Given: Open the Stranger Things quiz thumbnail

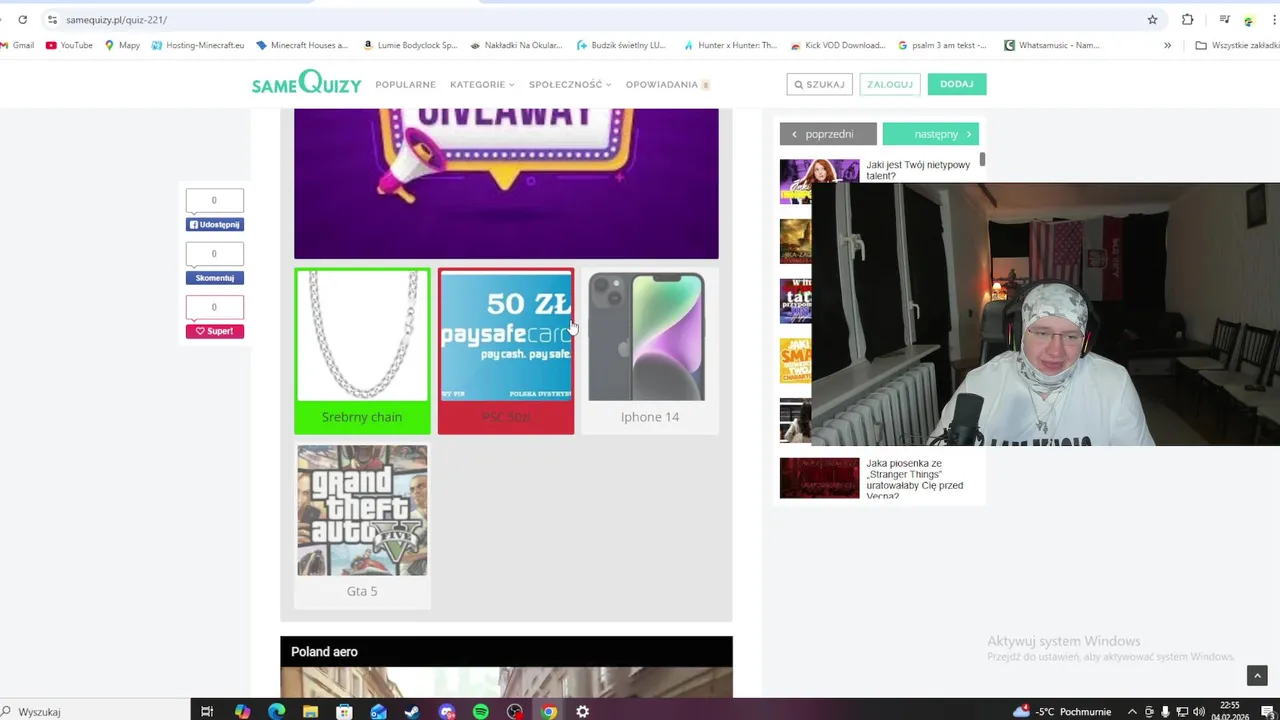Looking at the screenshot, I should (819, 478).
